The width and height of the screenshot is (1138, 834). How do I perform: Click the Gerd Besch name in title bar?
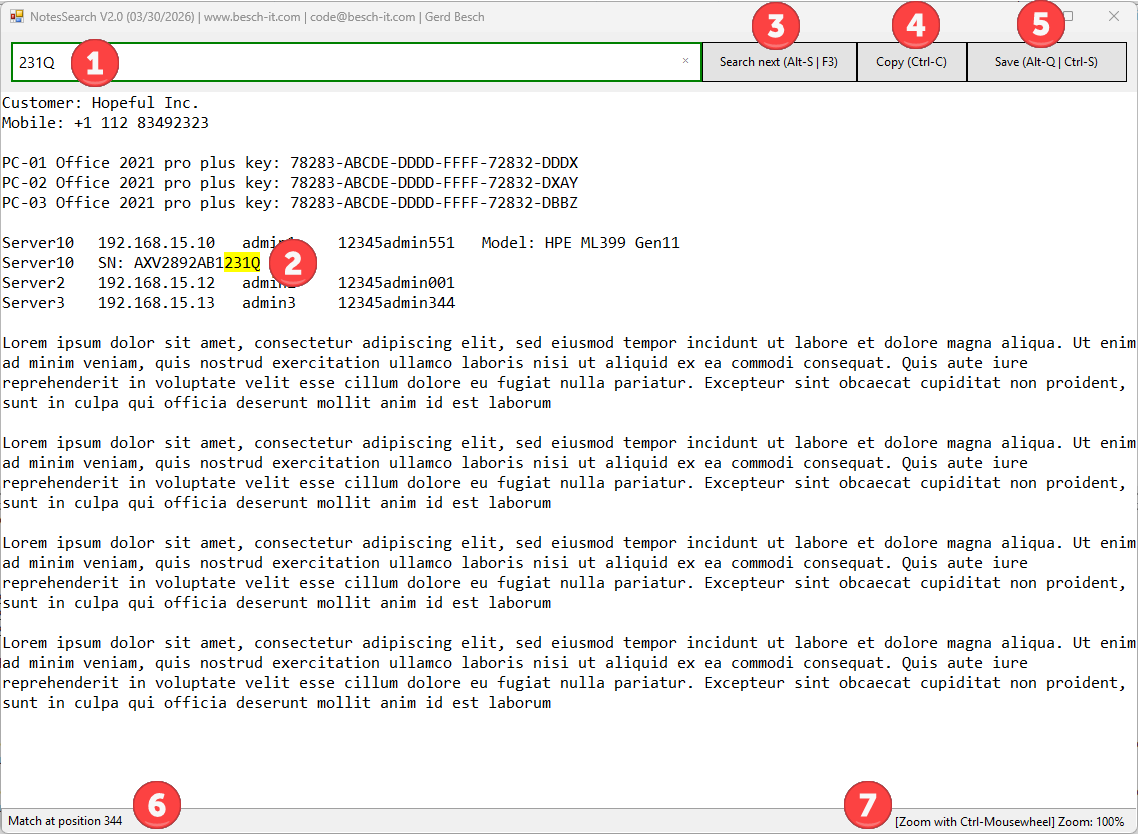(x=455, y=16)
